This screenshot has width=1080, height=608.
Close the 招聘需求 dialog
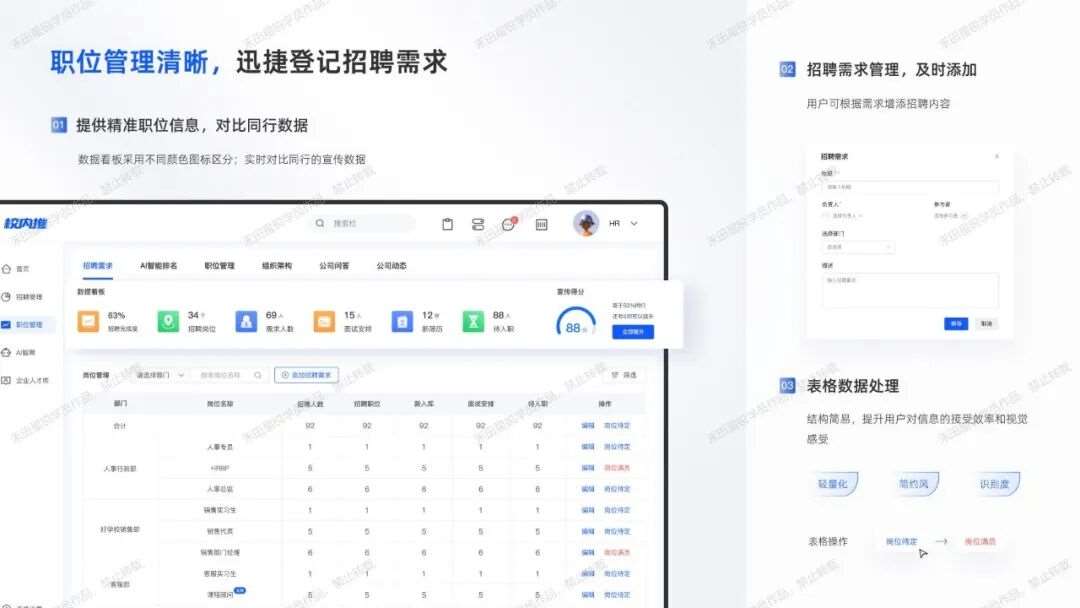(x=996, y=157)
